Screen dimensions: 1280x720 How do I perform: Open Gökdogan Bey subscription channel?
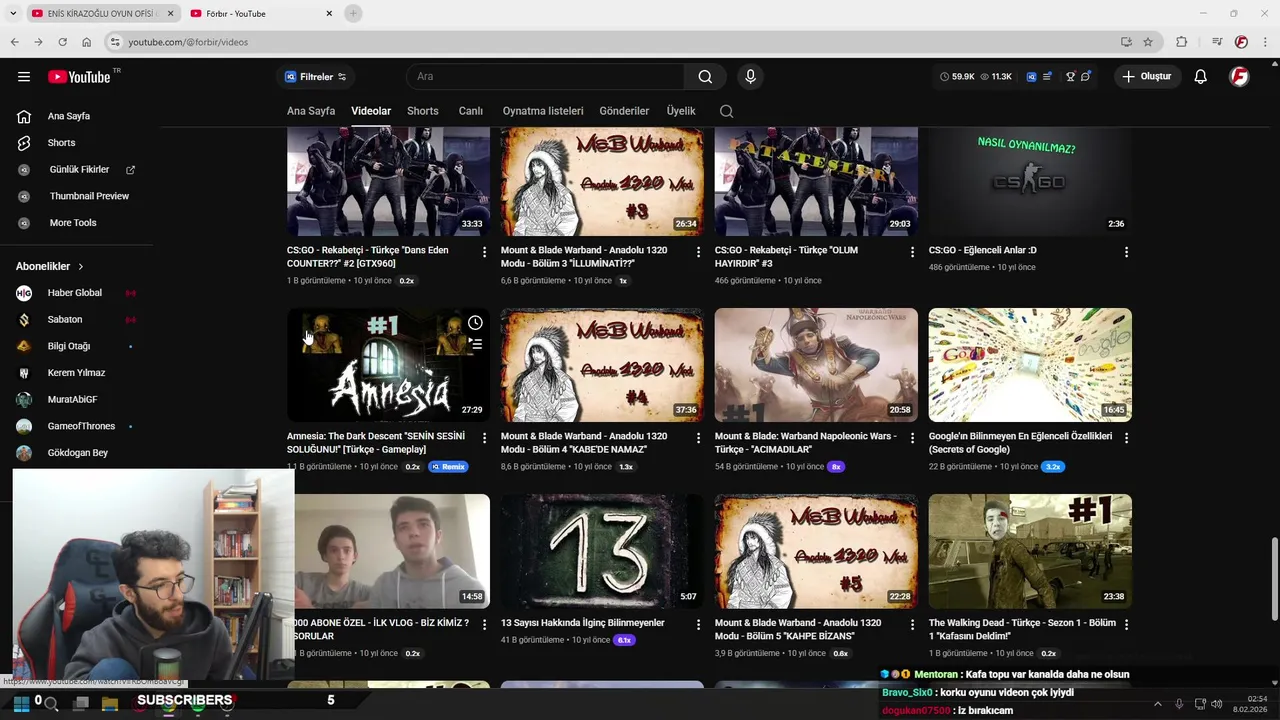(x=78, y=453)
